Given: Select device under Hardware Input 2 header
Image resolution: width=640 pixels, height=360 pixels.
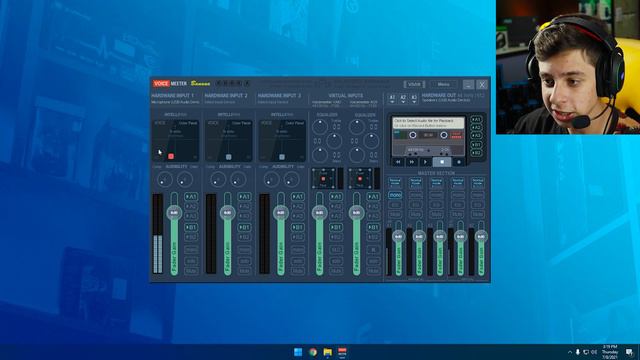Looking at the screenshot, I should click(220, 102).
